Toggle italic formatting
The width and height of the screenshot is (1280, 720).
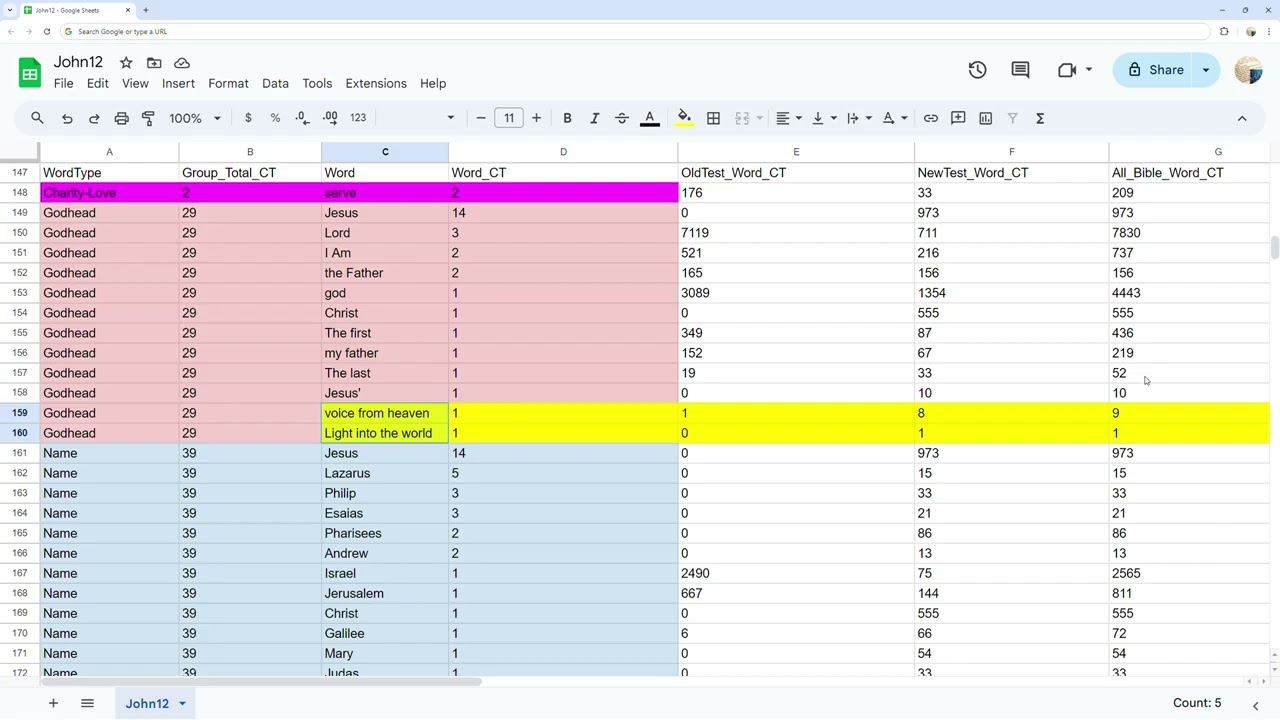[594, 118]
